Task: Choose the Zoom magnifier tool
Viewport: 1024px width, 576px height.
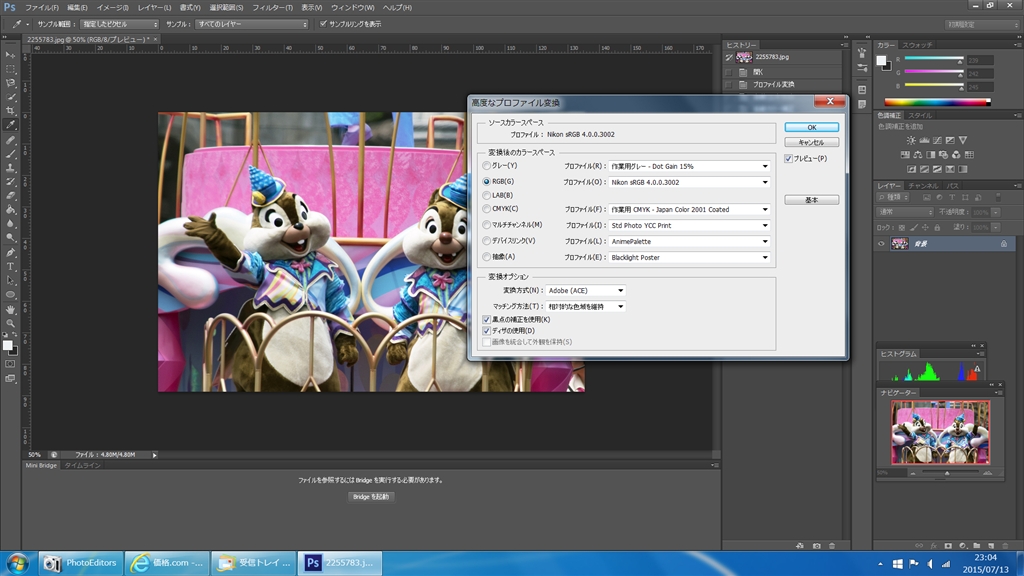Action: [x=10, y=324]
